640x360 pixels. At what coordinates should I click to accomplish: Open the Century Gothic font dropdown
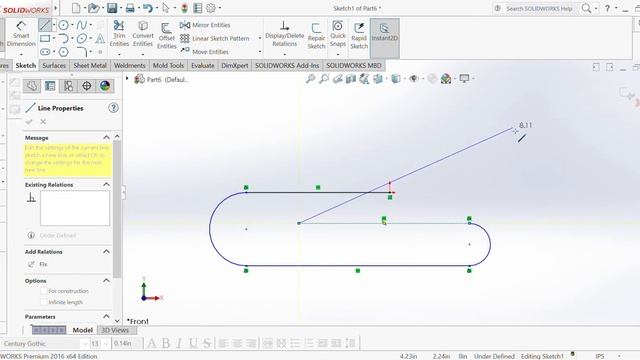click(x=86, y=344)
